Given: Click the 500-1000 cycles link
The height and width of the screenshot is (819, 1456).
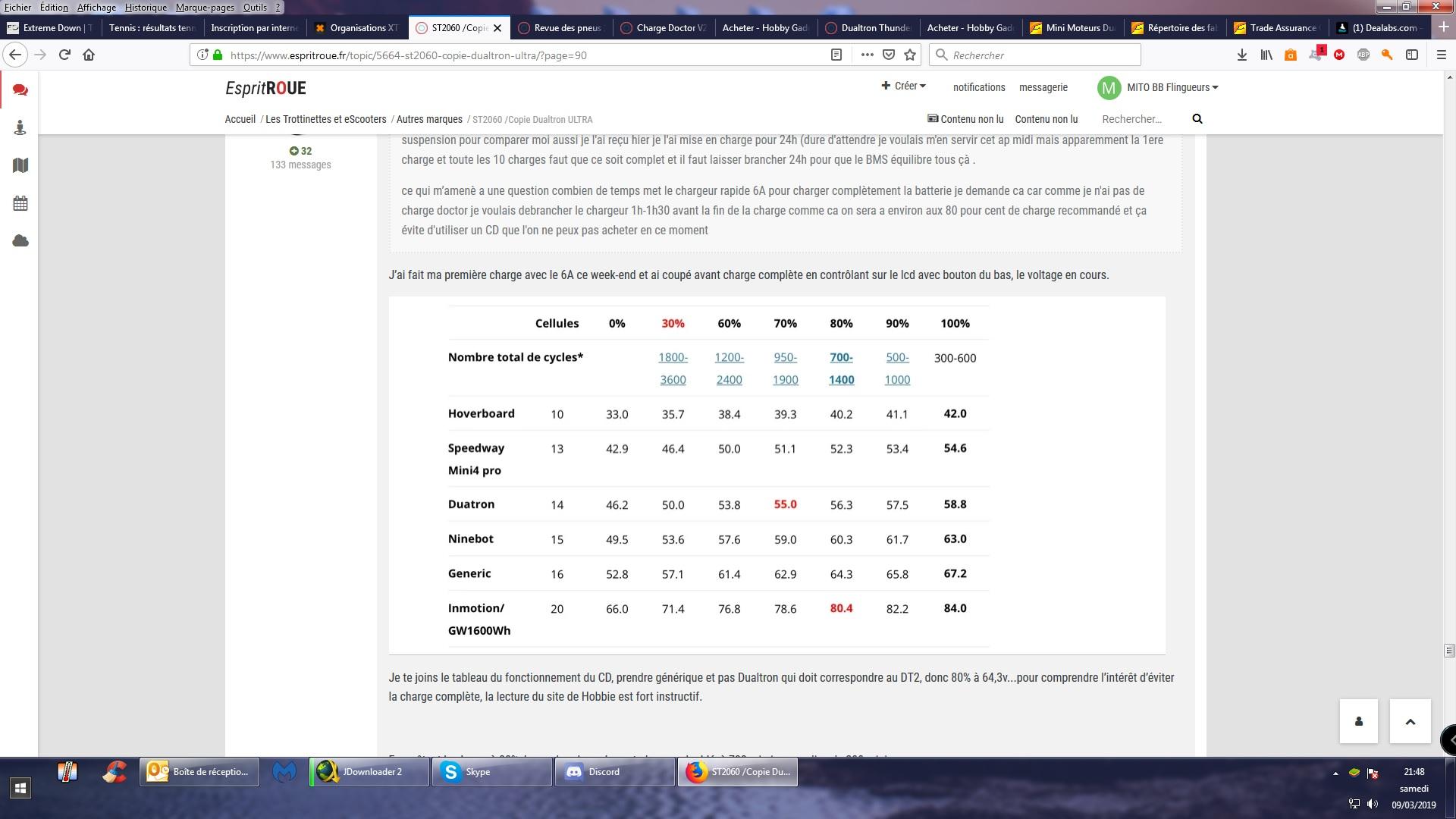Looking at the screenshot, I should (x=897, y=369).
